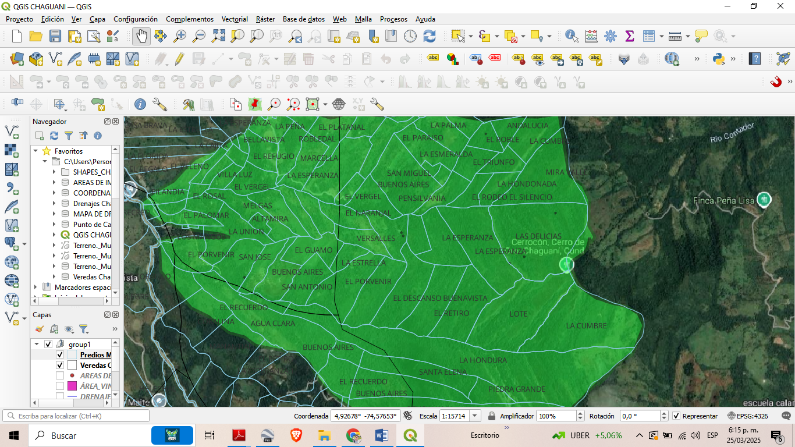The height and width of the screenshot is (447, 795).
Task: Uncheck the group1 layer group checkbox
Action: (47, 344)
